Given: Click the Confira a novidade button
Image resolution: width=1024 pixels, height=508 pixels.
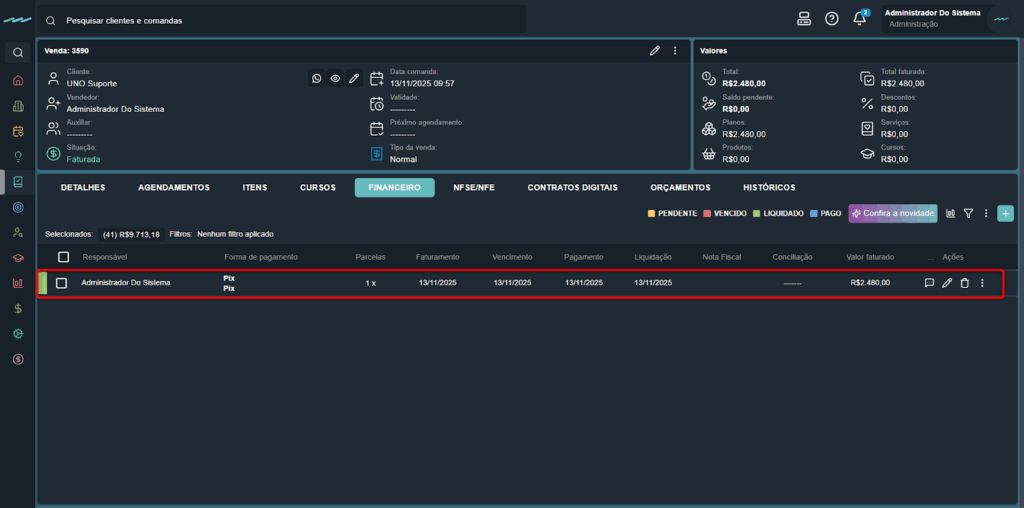Looking at the screenshot, I should click(x=892, y=213).
